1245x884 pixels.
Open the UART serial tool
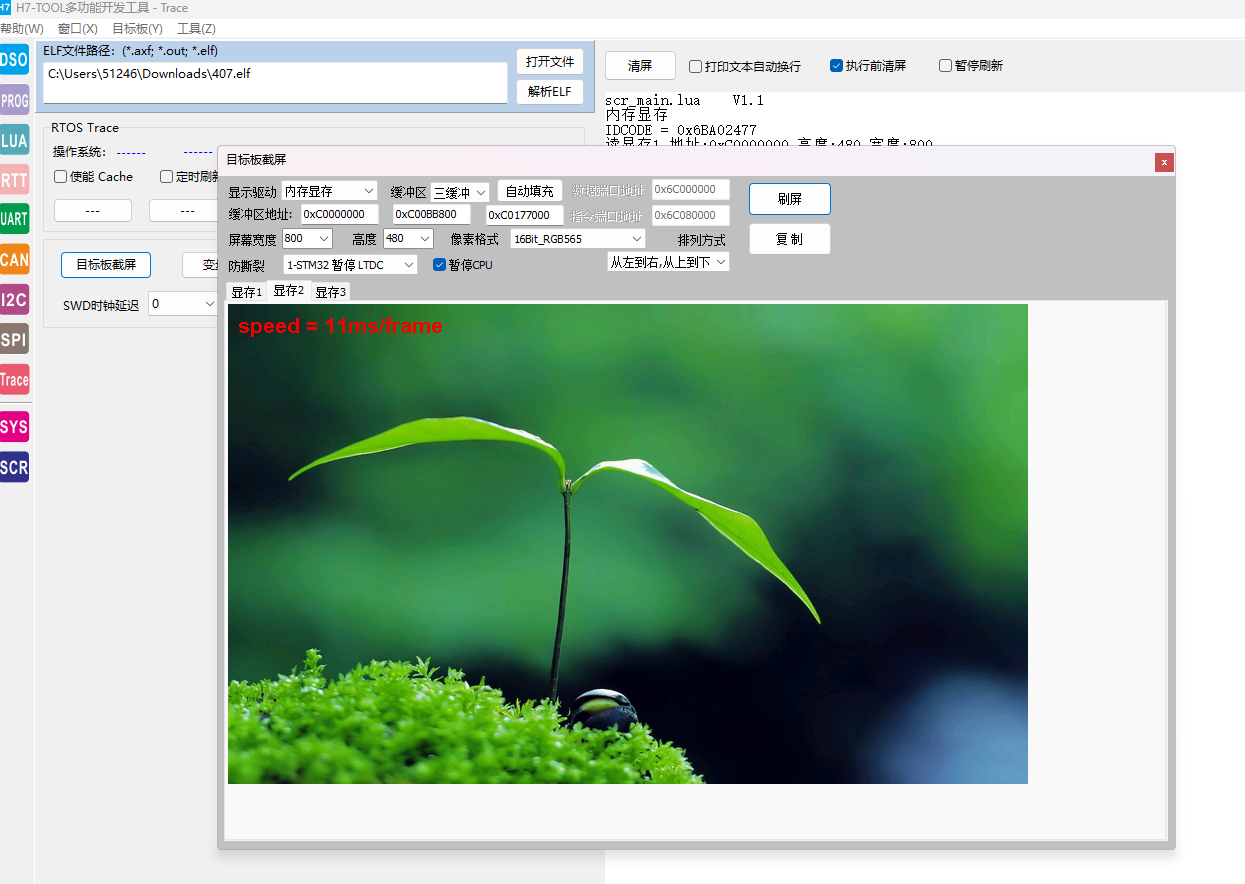coord(14,219)
